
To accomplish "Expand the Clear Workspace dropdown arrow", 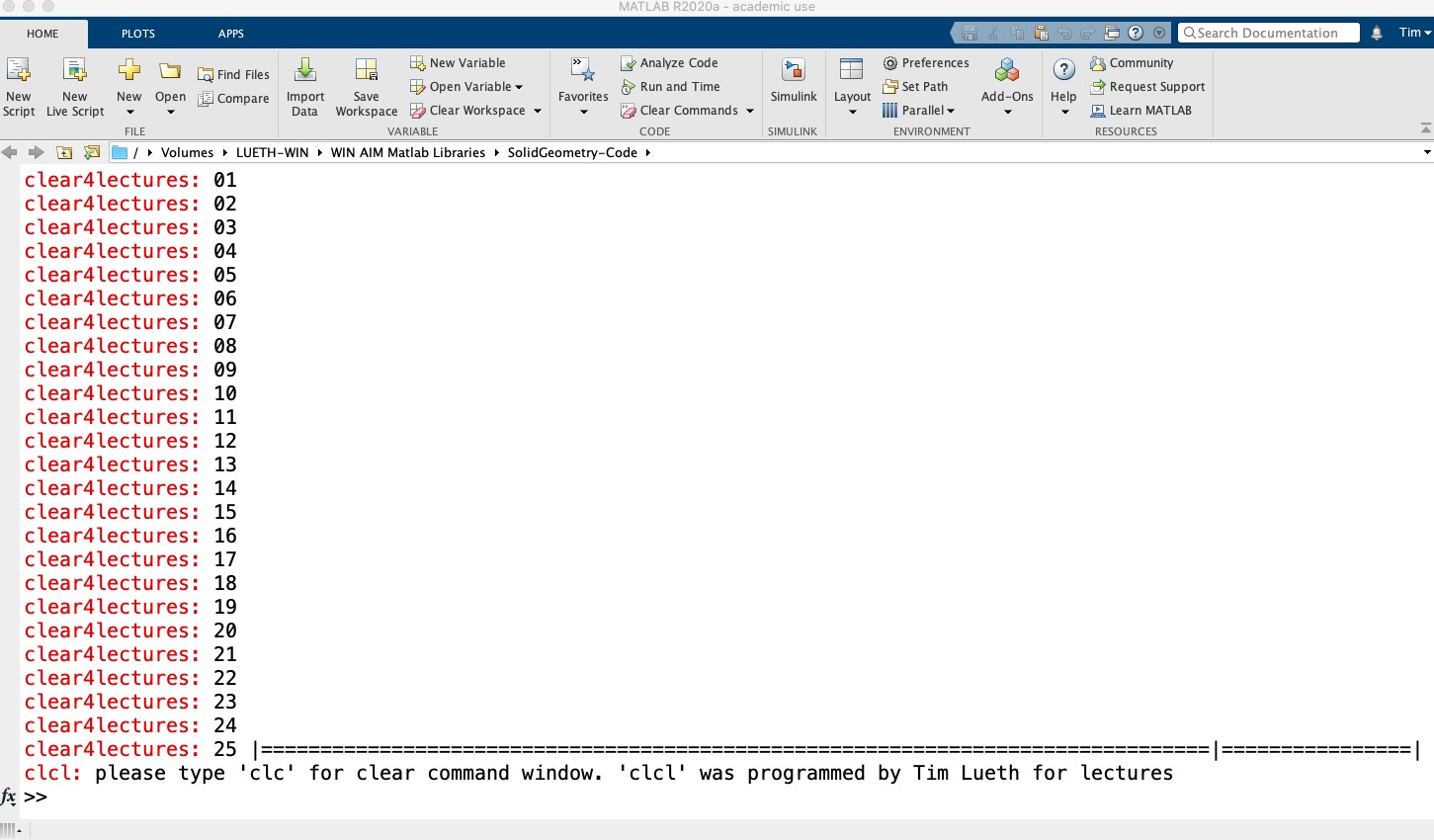I will [538, 111].
